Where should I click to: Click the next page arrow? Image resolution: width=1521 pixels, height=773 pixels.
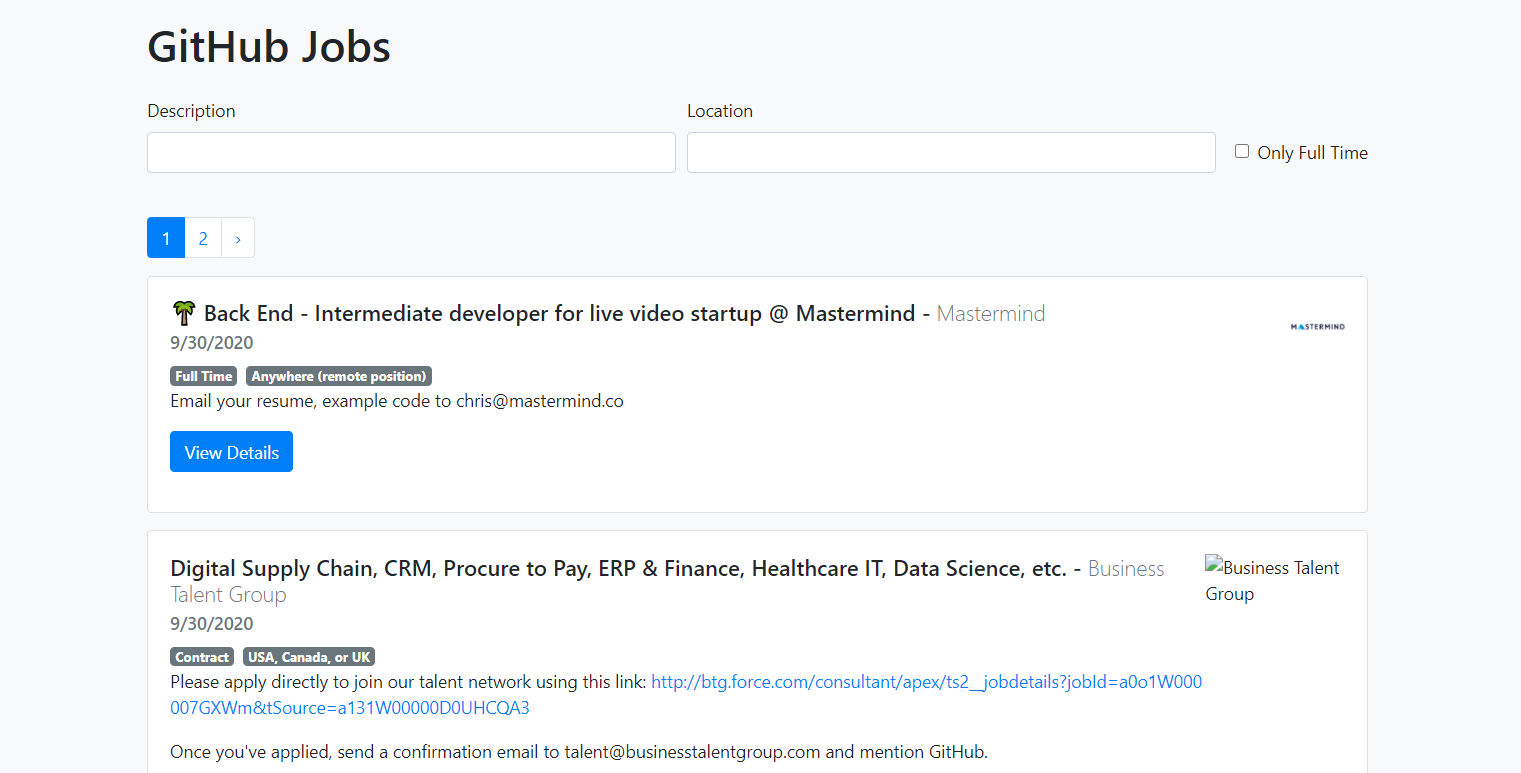pos(238,238)
